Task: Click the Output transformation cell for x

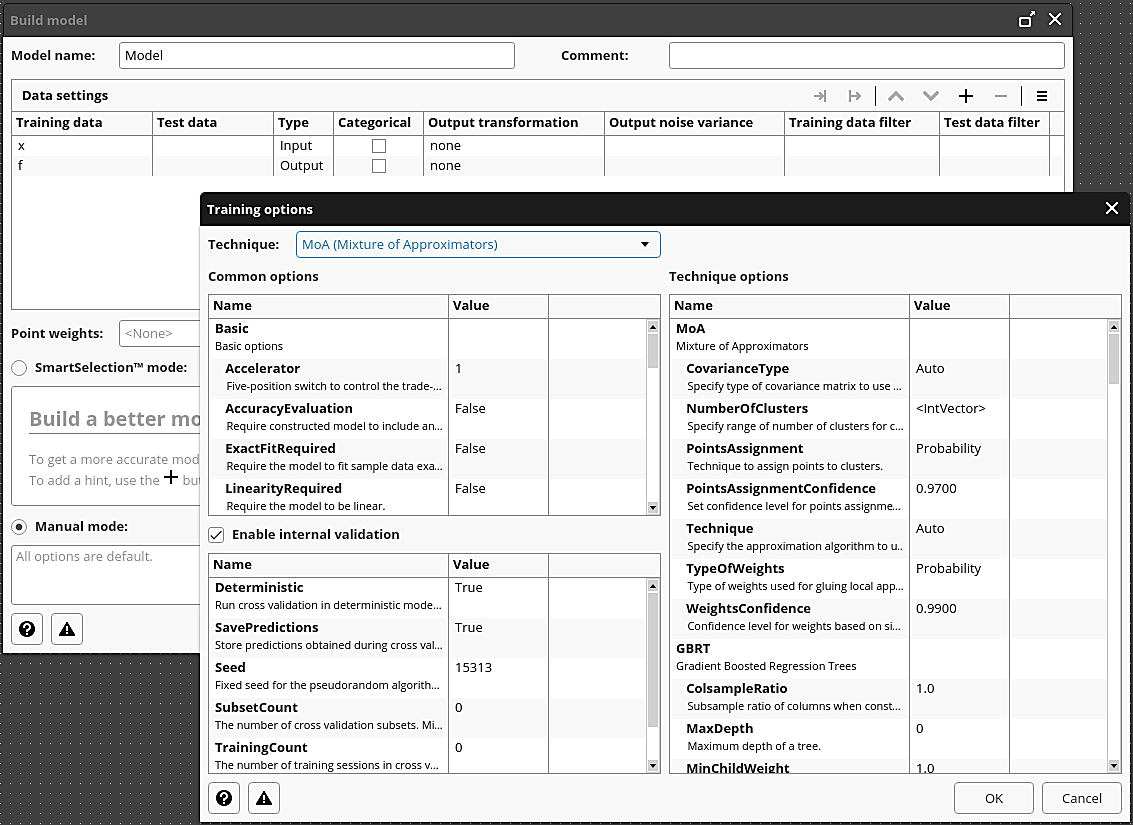Action: tap(513, 146)
